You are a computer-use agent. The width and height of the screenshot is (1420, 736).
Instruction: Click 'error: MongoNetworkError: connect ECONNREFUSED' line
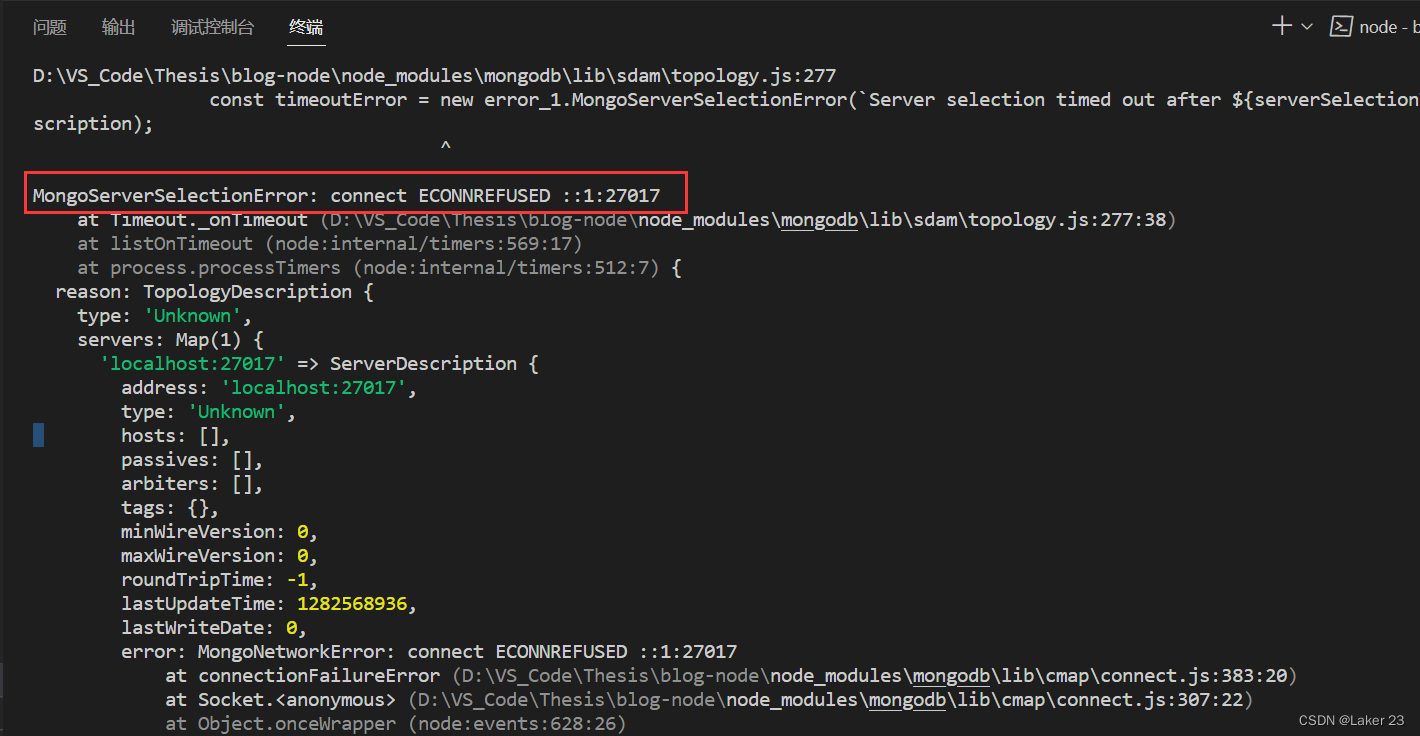429,651
